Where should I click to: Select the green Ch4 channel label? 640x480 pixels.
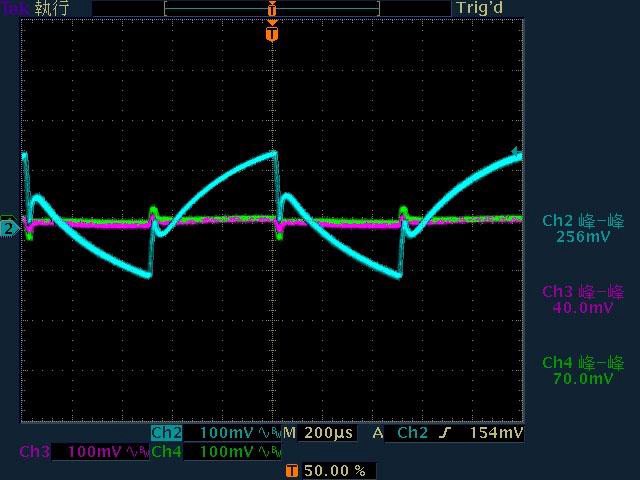167,452
